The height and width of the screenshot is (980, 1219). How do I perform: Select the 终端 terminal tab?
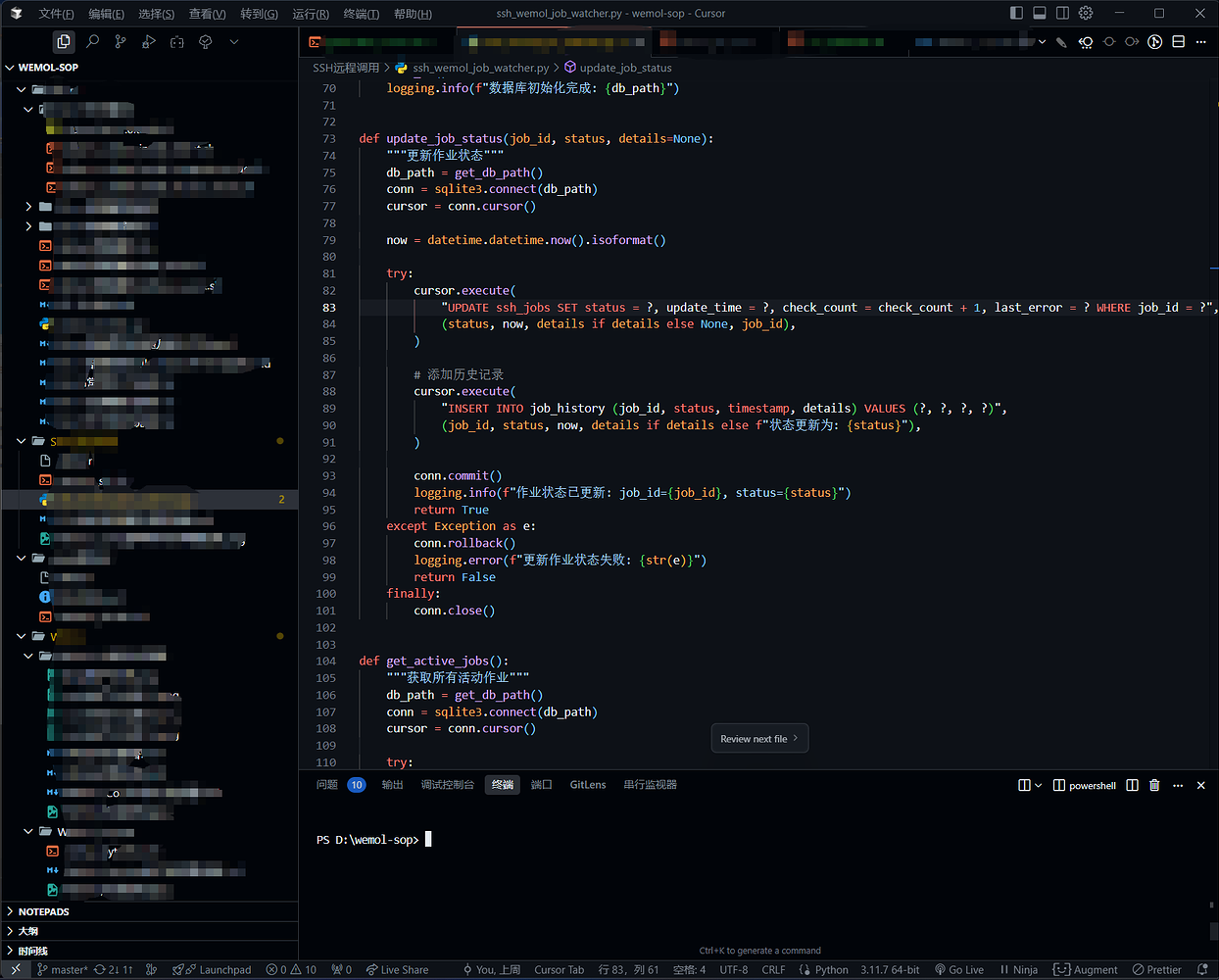[x=503, y=785]
